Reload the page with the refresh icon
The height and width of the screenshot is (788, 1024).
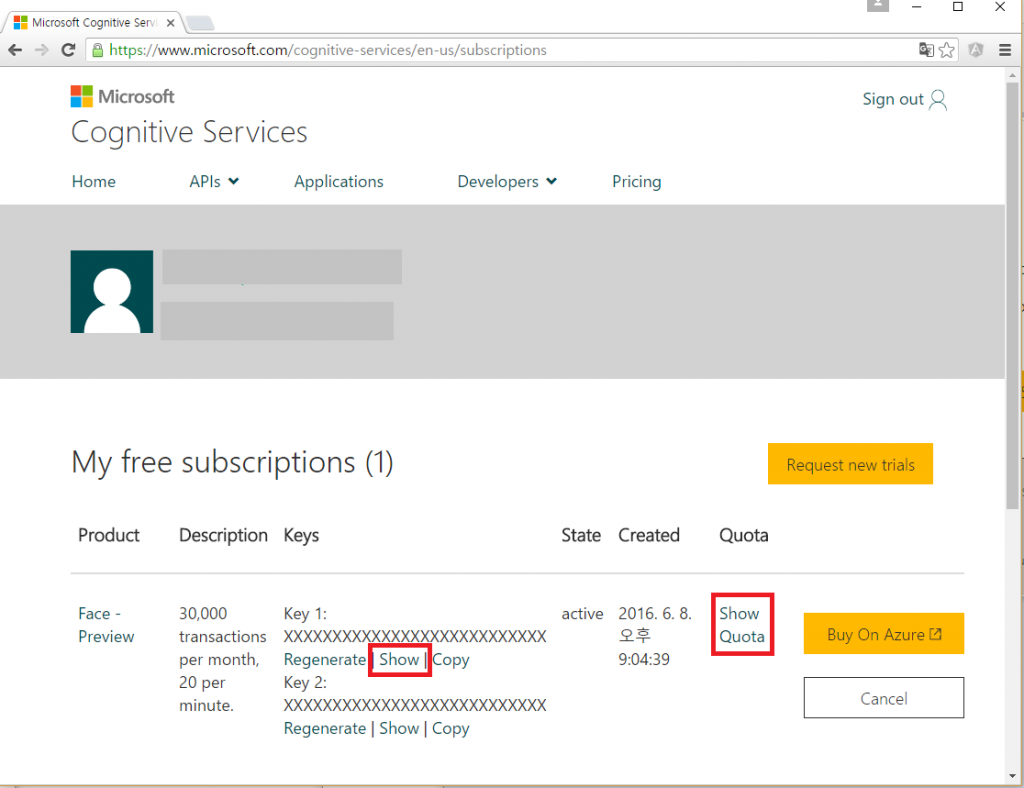[68, 50]
